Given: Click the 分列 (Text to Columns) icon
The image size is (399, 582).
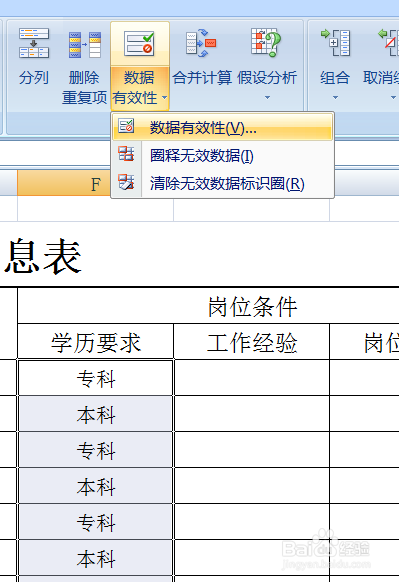Looking at the screenshot, I should [34, 43].
